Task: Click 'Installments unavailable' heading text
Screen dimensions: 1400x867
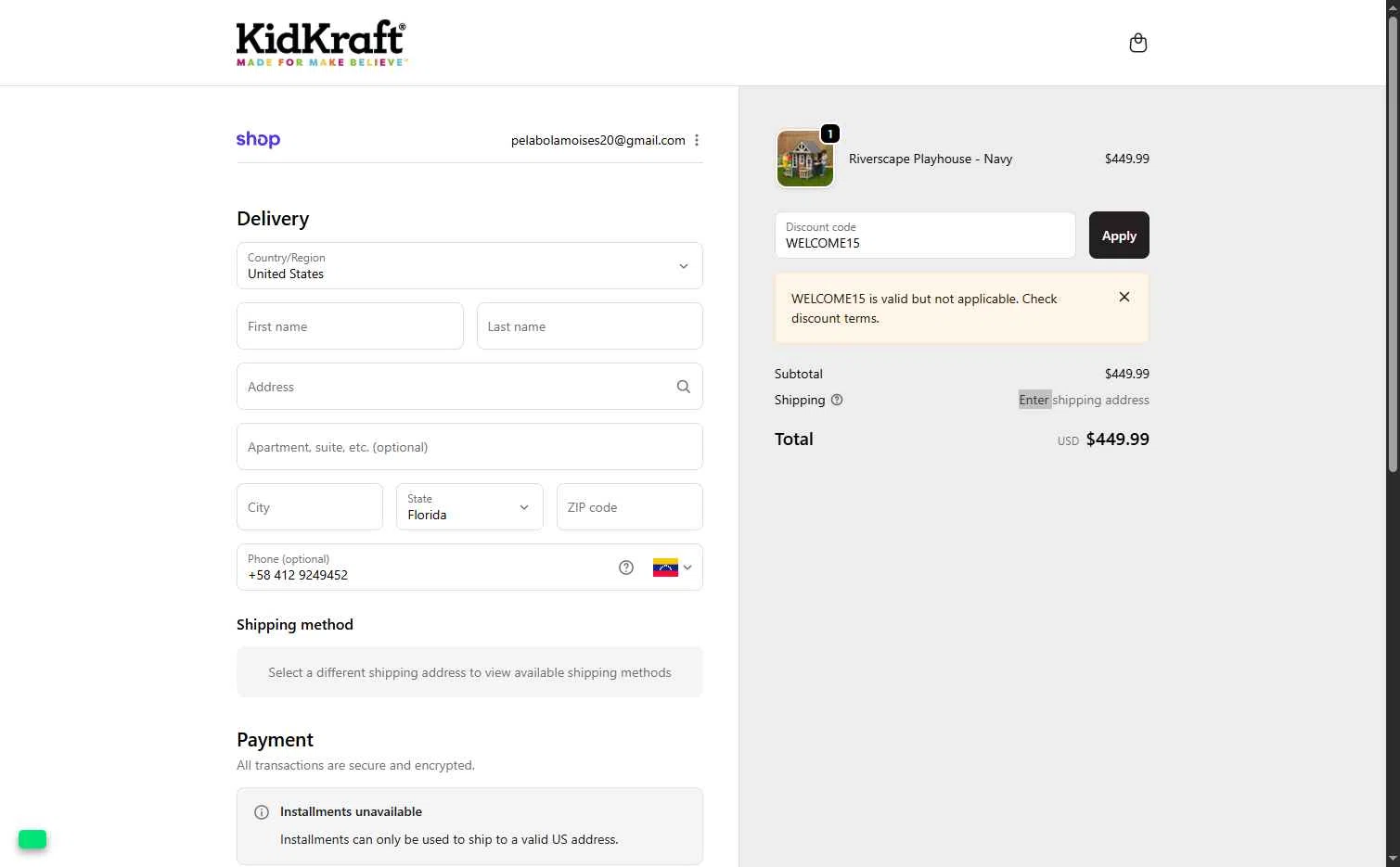Action: pyautogui.click(x=351, y=811)
